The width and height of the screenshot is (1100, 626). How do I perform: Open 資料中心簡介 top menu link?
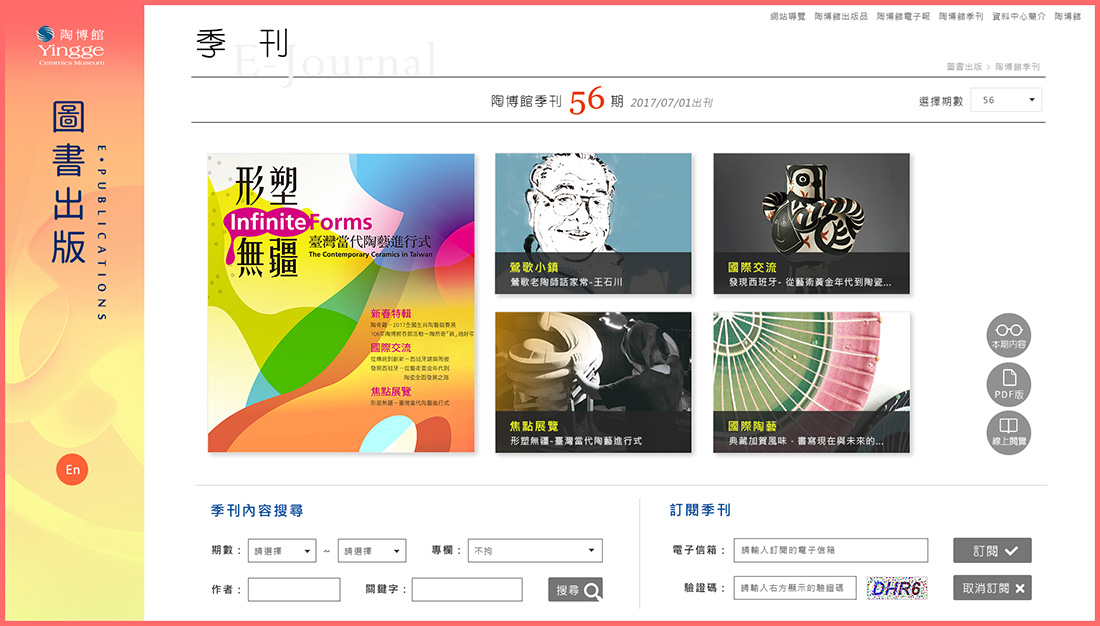tap(1019, 16)
